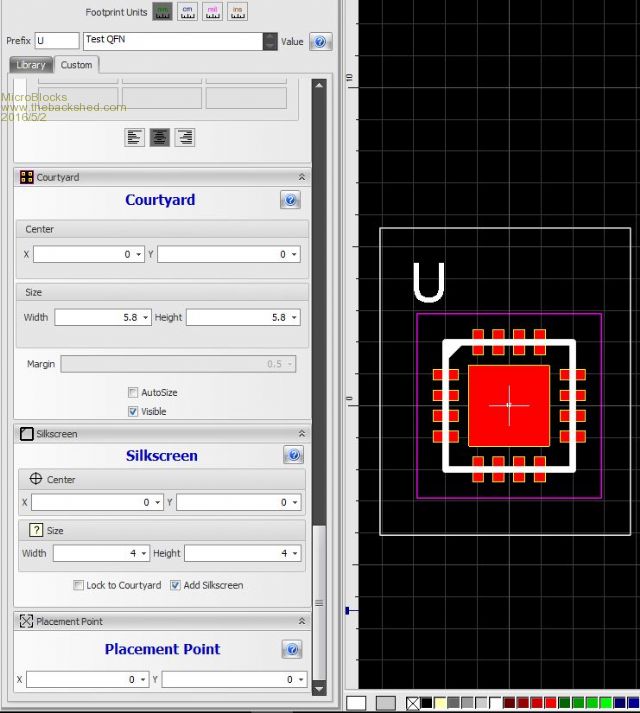The image size is (640, 713).
Task: Click the Prefix input field
Action: 57,41
